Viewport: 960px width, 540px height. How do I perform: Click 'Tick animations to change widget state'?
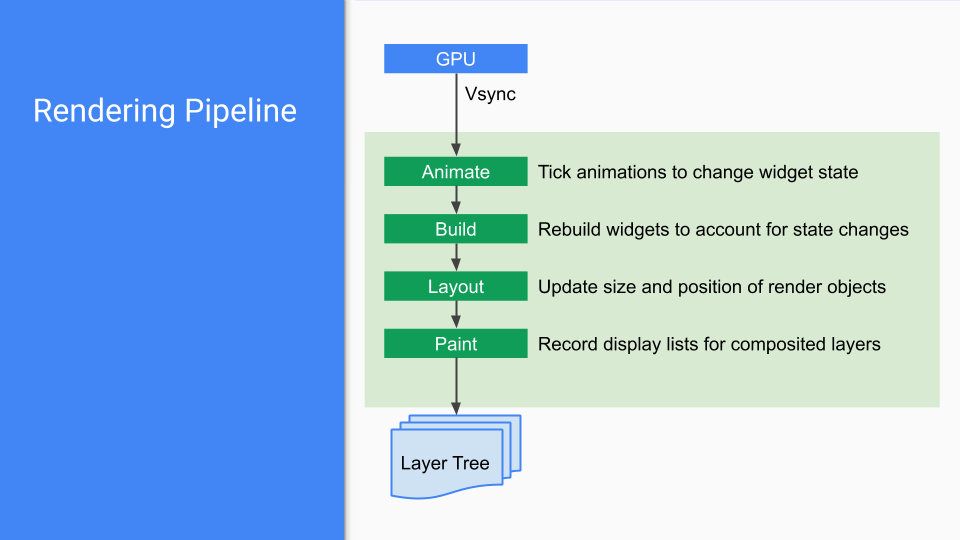[x=698, y=172]
